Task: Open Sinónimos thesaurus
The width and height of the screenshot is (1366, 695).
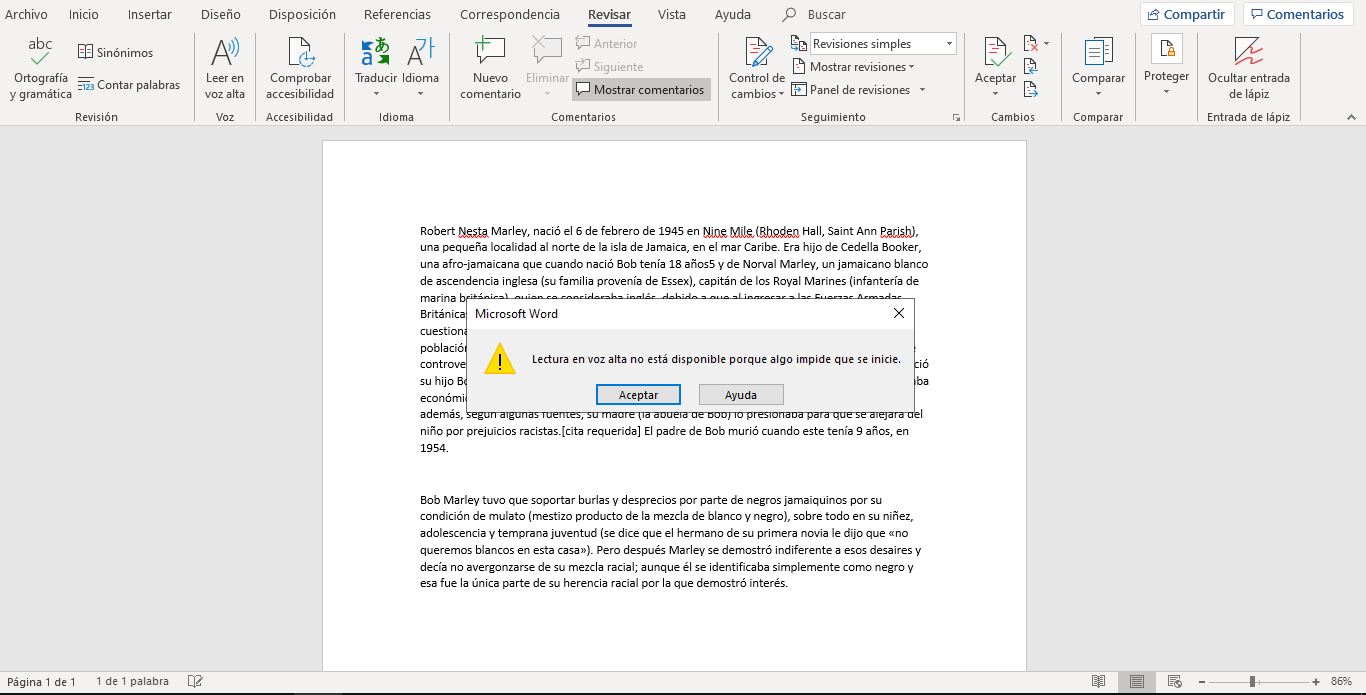Action: pyautogui.click(x=115, y=52)
